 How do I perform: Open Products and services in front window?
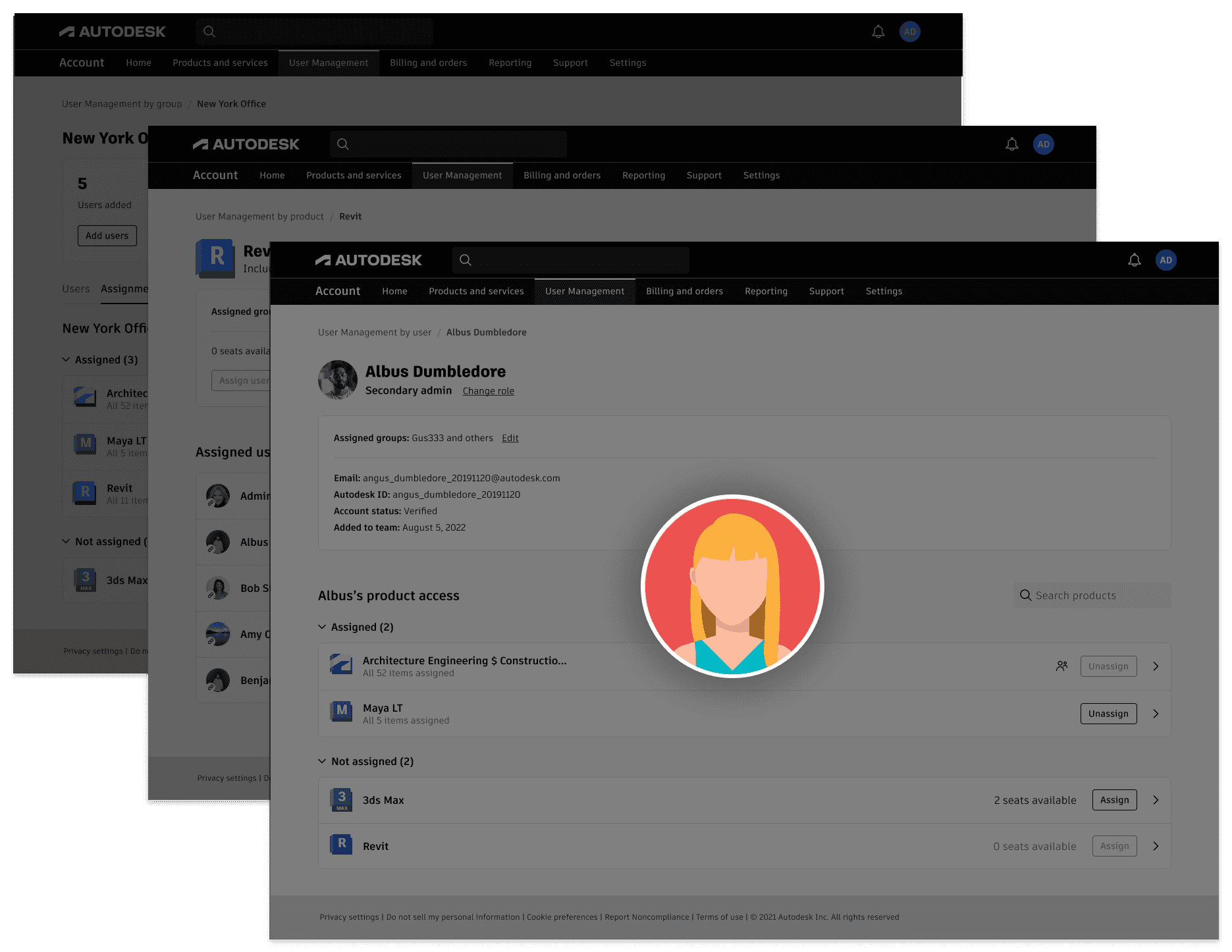pyautogui.click(x=476, y=291)
